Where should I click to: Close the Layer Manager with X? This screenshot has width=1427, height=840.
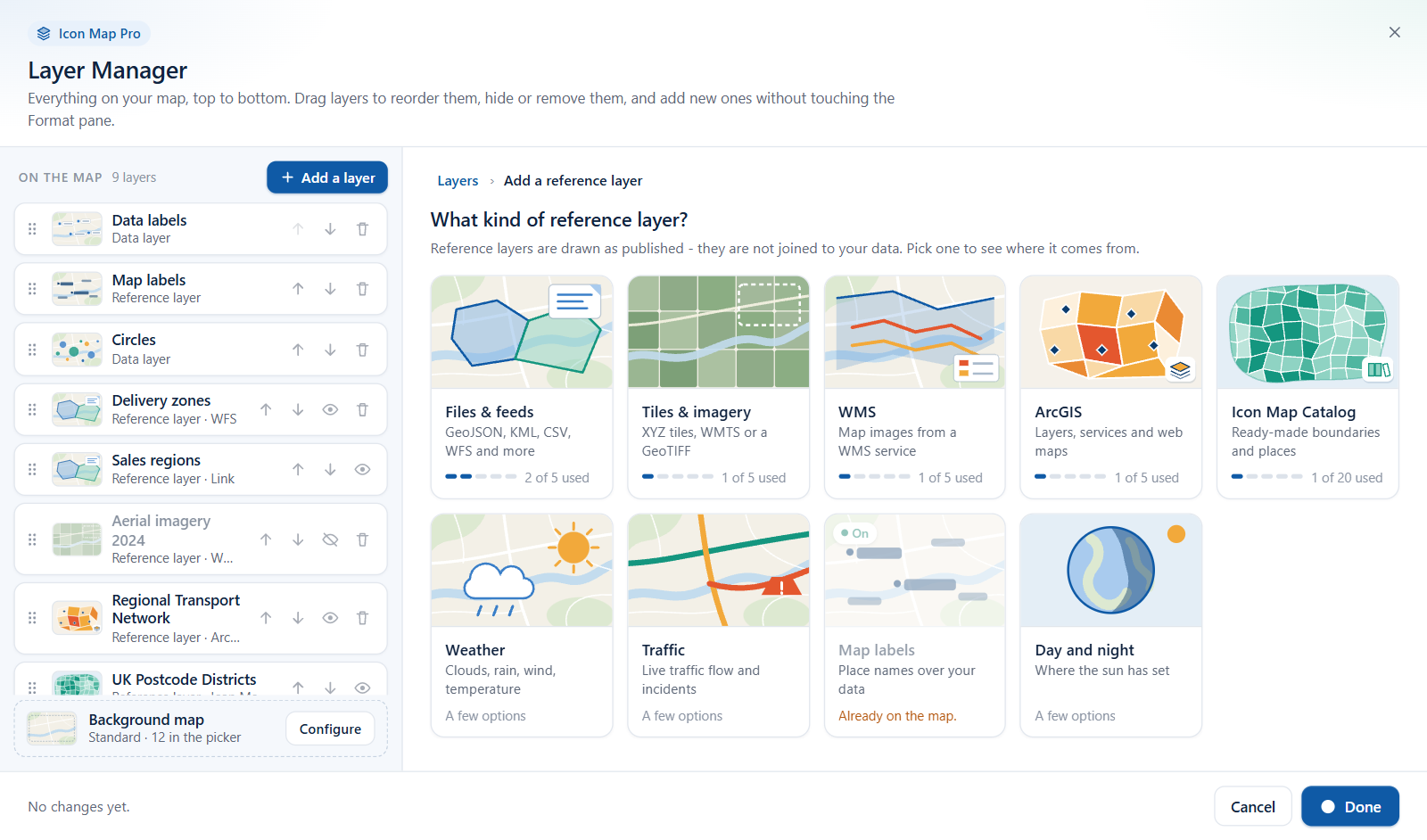[x=1394, y=32]
